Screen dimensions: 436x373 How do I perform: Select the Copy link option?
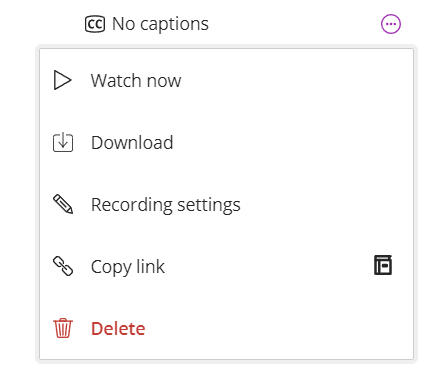(x=226, y=266)
